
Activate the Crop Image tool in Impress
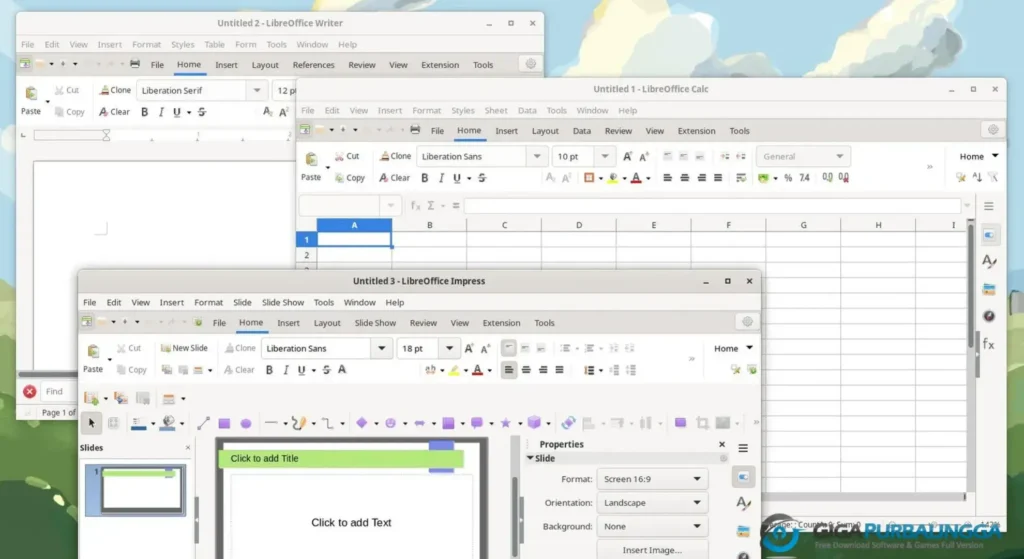702,423
